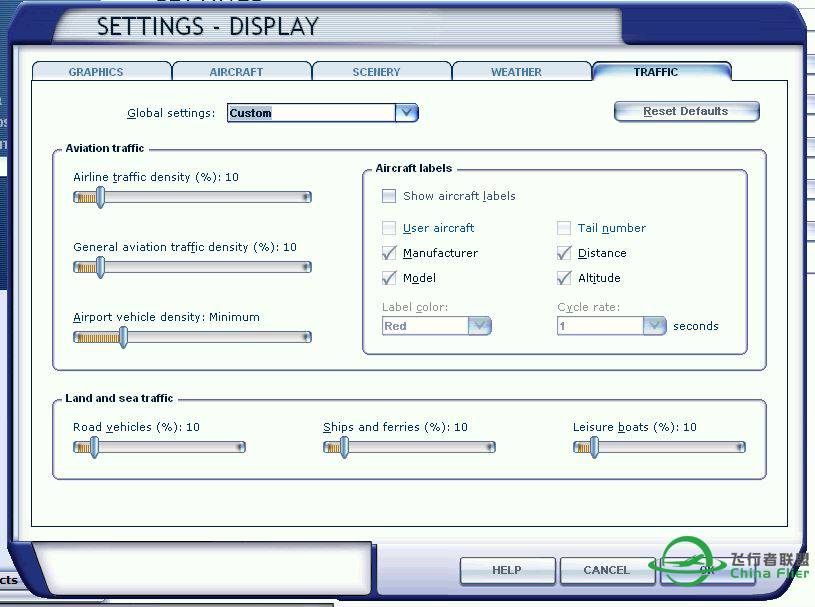The height and width of the screenshot is (607, 815).
Task: Open the Cycle rate dropdown arrow
Action: click(654, 326)
